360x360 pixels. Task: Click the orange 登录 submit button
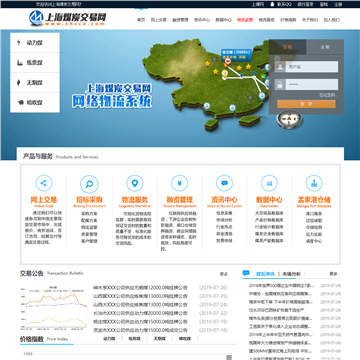(306, 104)
